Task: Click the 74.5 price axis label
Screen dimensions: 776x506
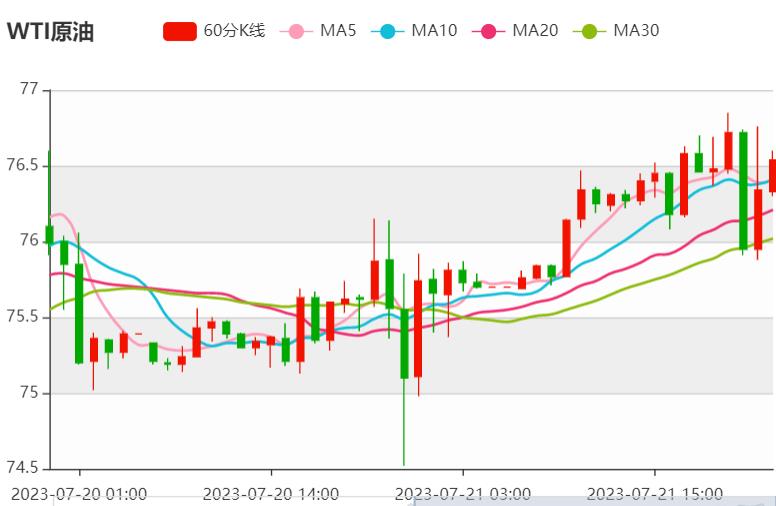Action: [x=26, y=469]
